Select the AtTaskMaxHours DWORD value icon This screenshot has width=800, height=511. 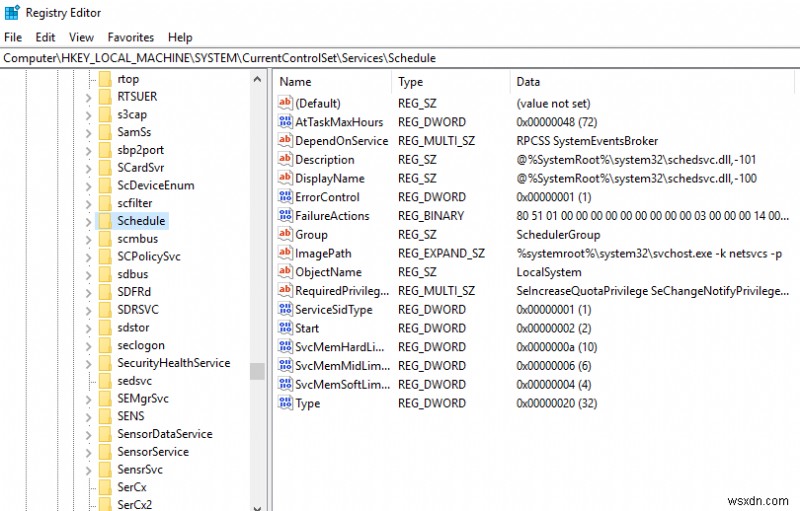pos(285,121)
